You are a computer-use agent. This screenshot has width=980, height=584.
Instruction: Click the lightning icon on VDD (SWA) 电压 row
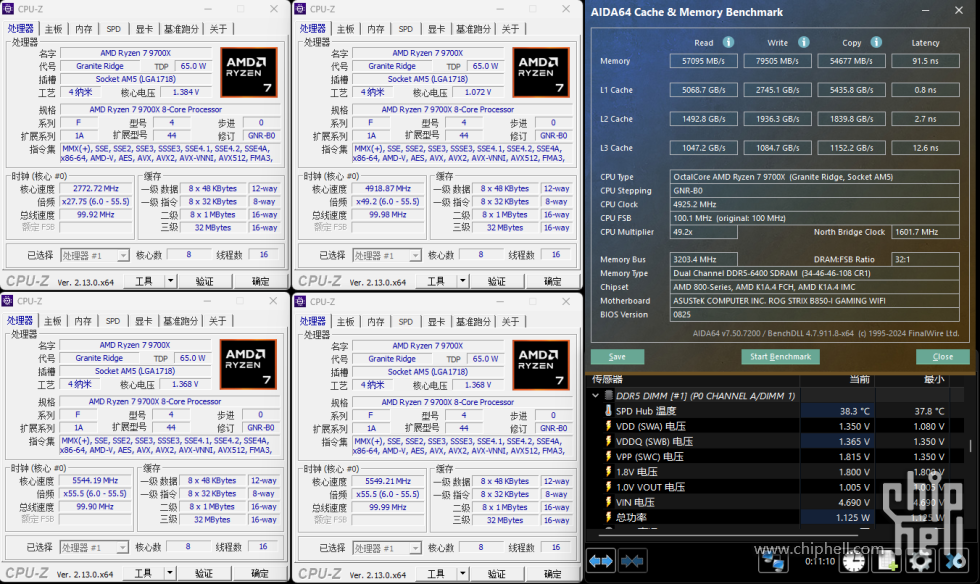608,426
